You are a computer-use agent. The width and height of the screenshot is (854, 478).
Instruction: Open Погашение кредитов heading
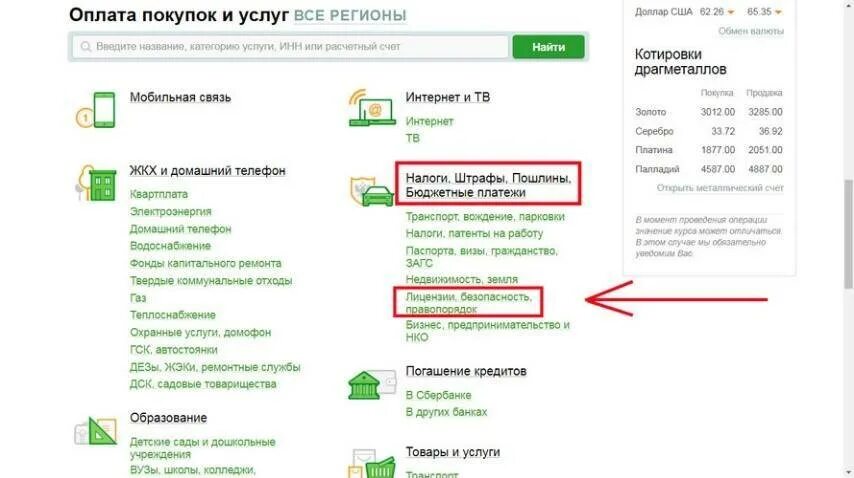point(466,371)
